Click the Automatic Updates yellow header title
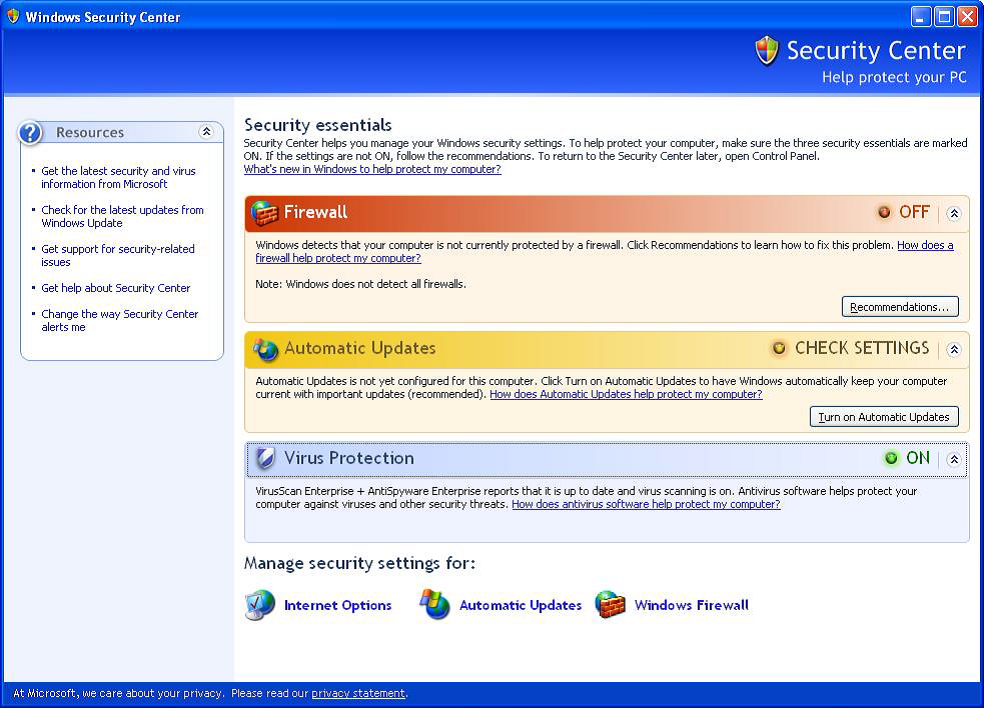 click(x=360, y=348)
